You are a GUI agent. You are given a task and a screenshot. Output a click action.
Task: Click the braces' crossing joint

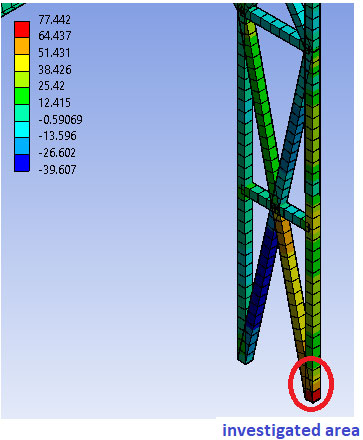click(275, 208)
